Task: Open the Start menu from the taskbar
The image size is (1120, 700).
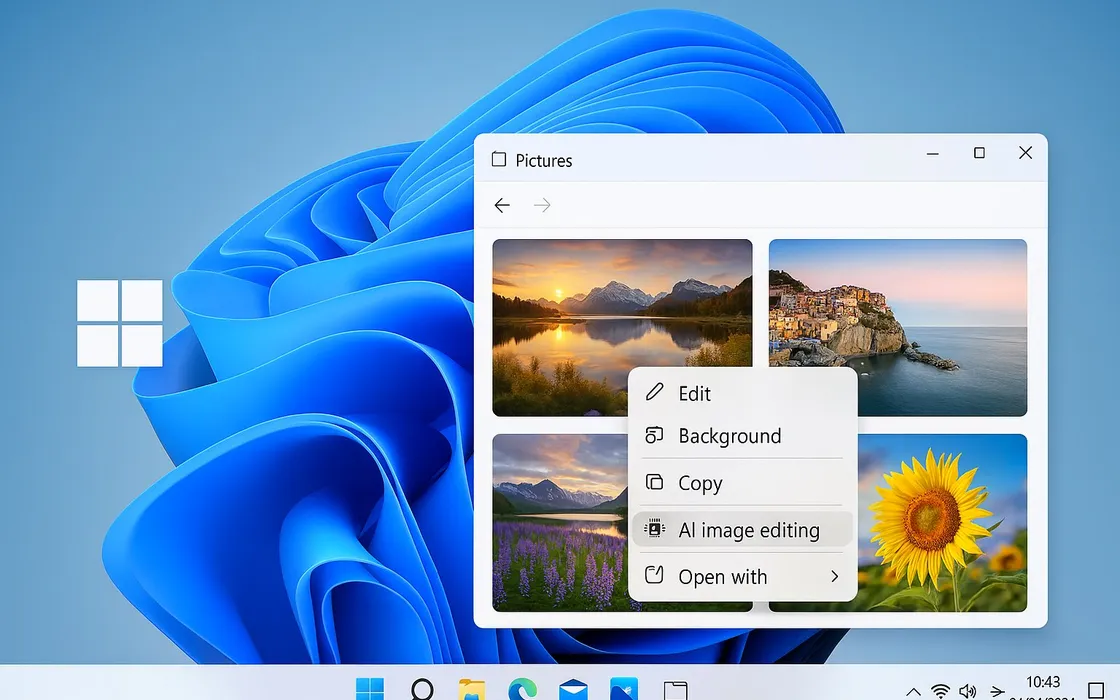Action: pos(370,689)
